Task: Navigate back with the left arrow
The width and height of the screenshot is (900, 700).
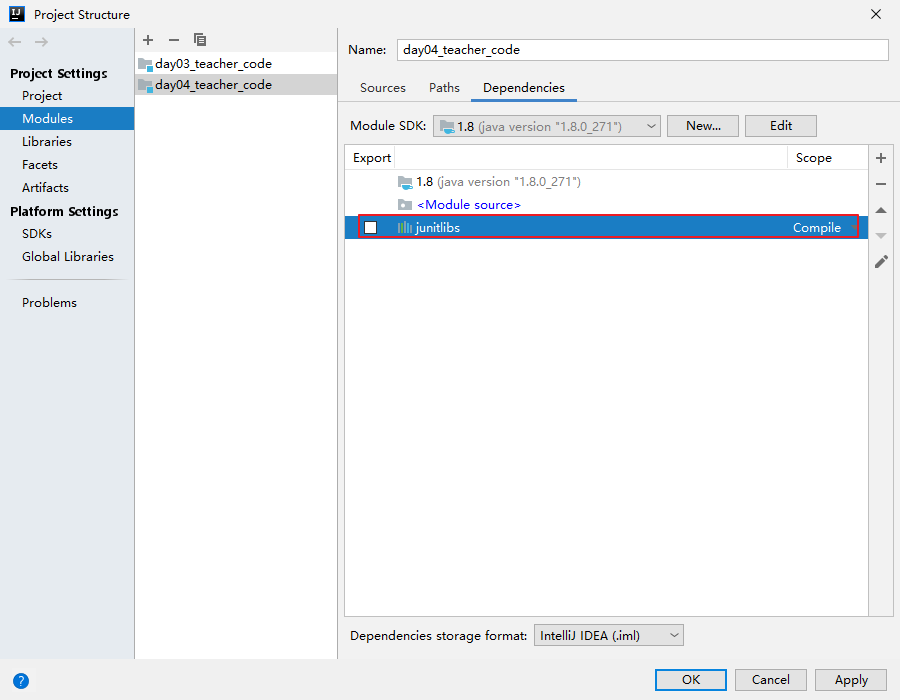Action: click(x=15, y=42)
